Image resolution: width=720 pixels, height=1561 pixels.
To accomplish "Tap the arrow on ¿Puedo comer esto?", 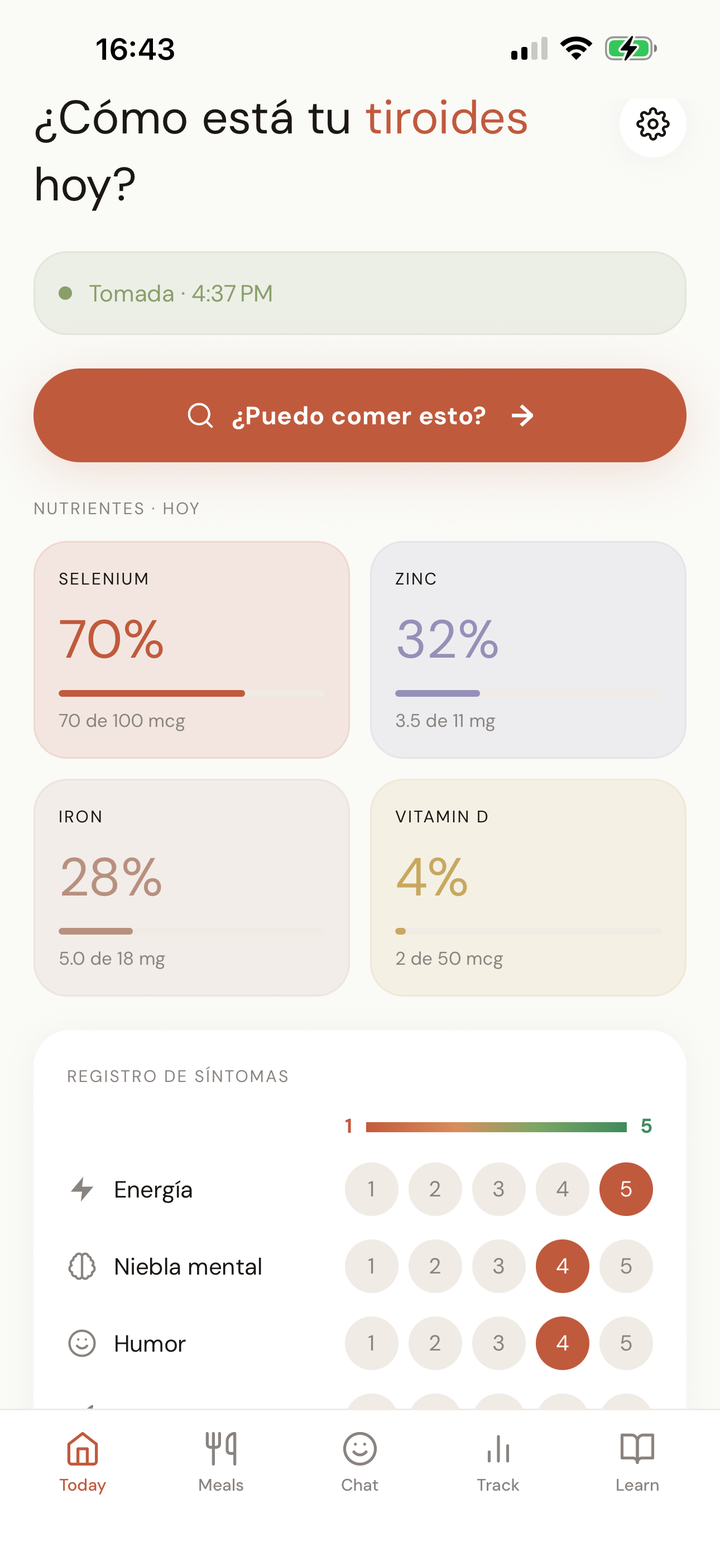I will point(522,416).
